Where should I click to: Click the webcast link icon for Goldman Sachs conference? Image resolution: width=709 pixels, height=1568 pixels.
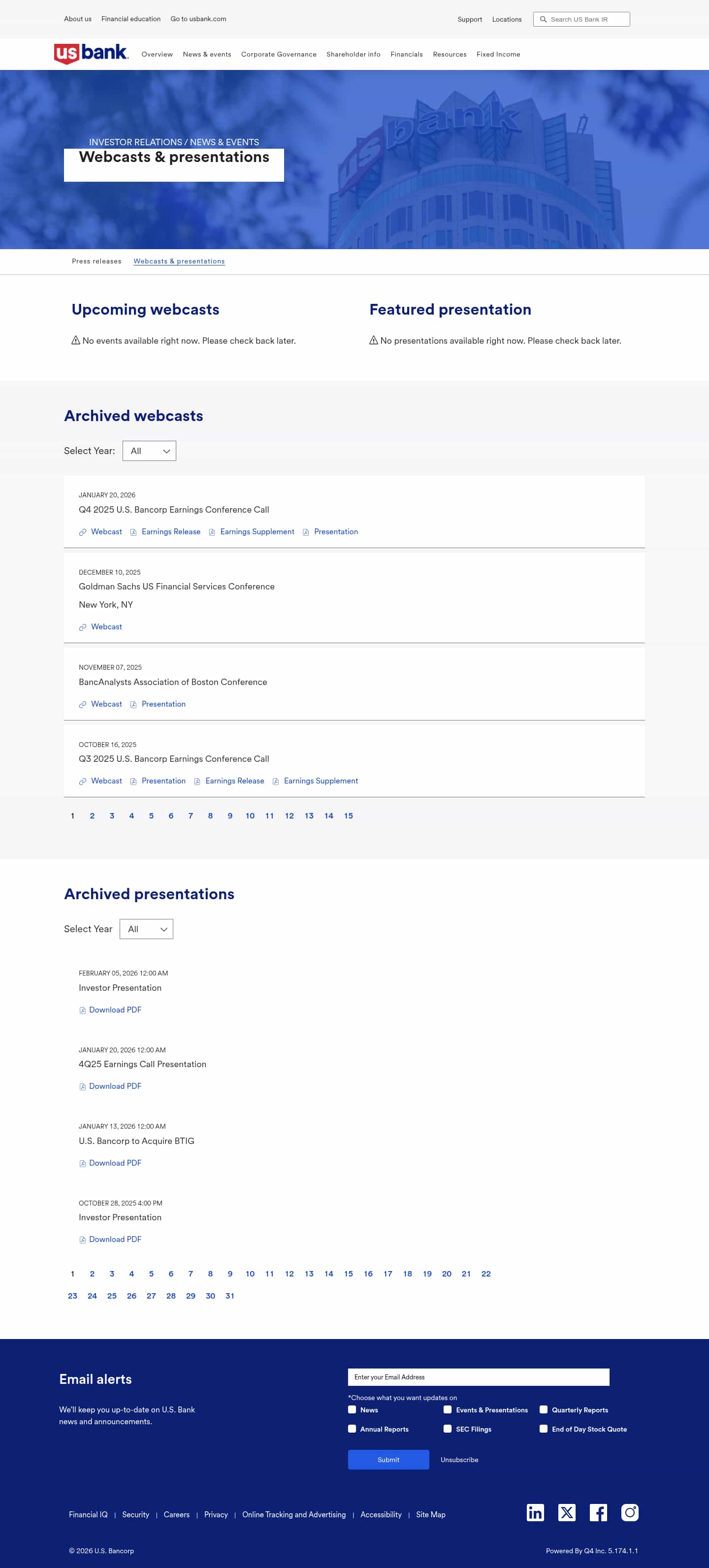click(x=83, y=627)
